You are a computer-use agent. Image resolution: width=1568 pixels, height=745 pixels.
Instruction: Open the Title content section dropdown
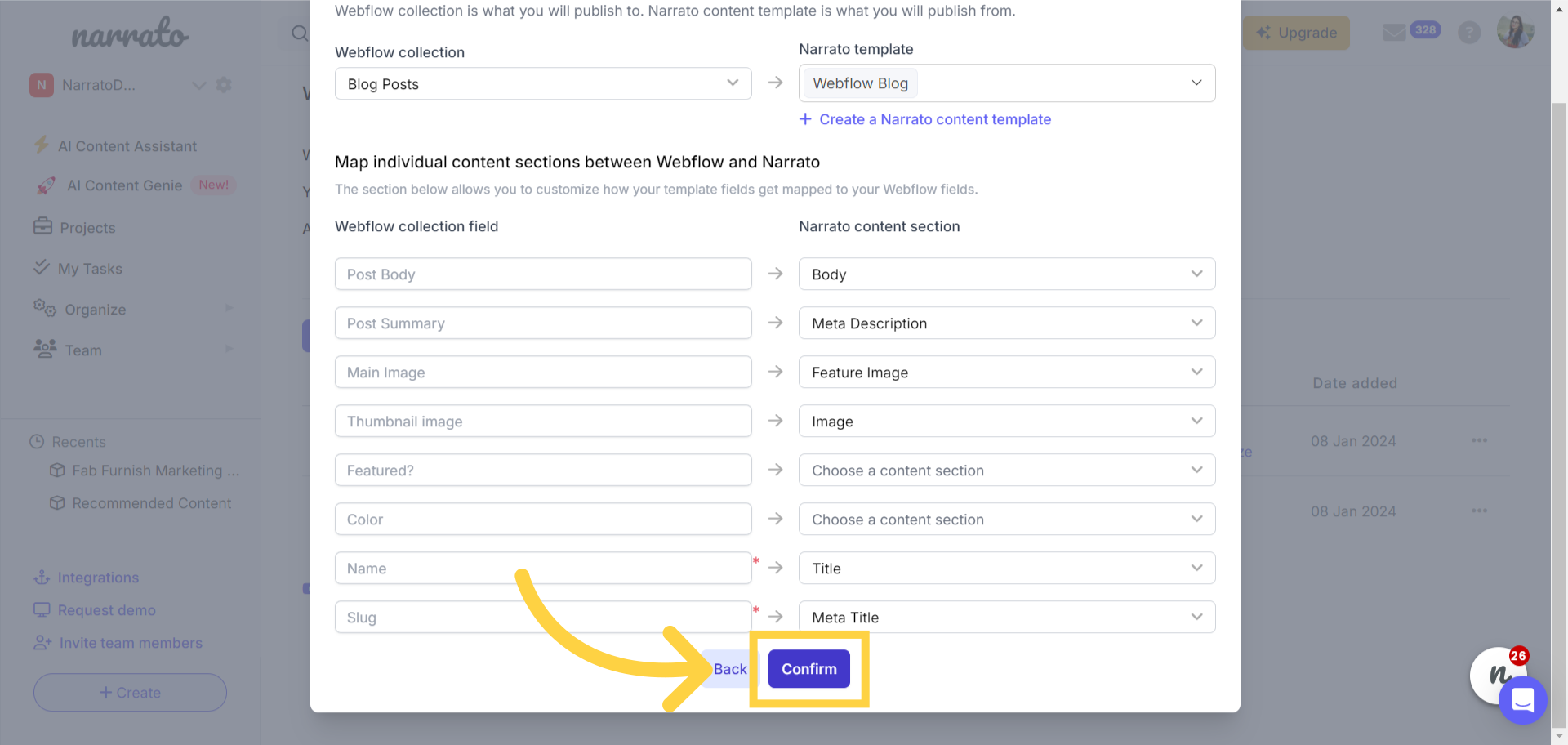[x=1007, y=569]
